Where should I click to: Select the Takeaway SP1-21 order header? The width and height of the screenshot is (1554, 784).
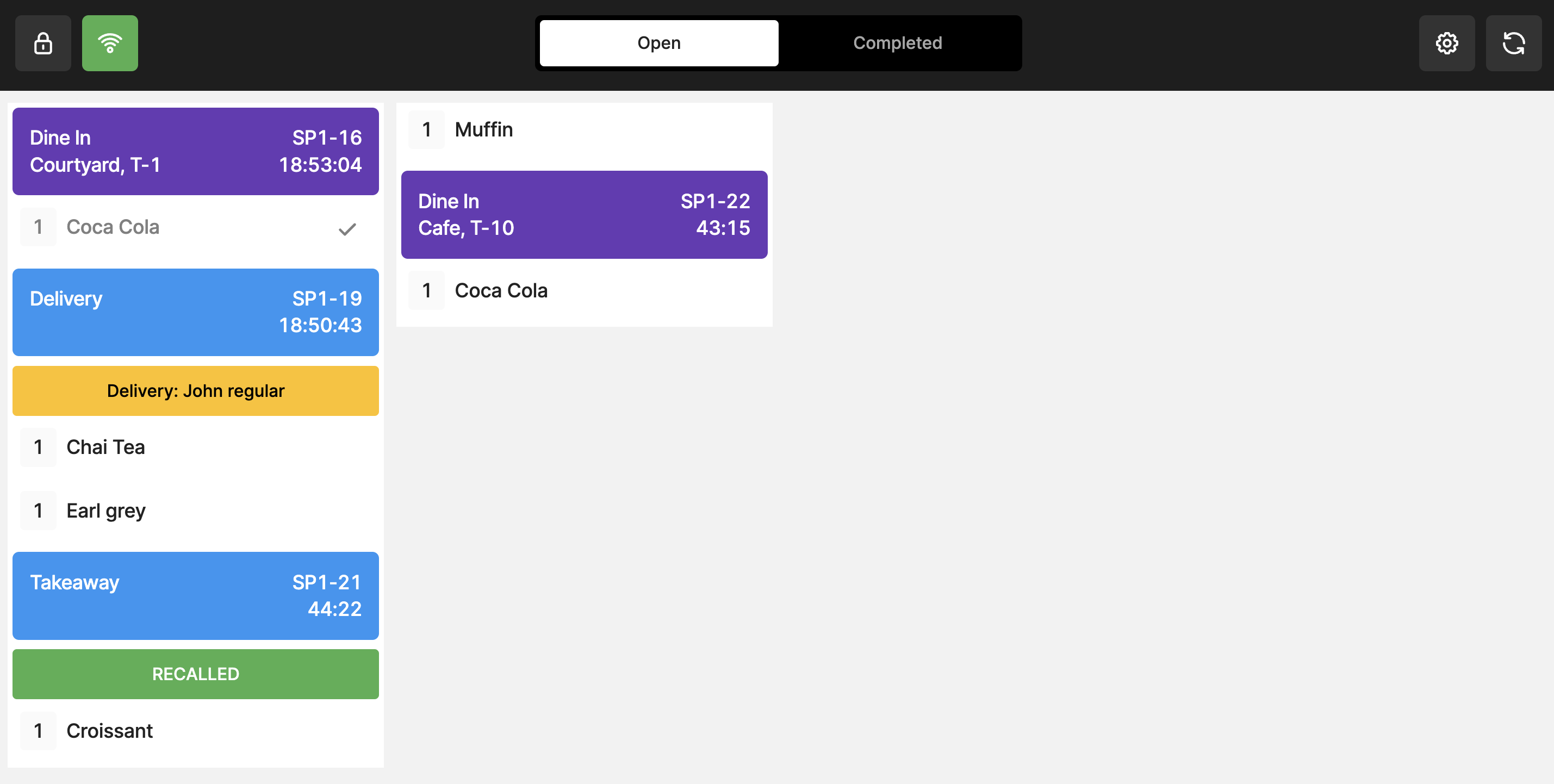(x=195, y=595)
